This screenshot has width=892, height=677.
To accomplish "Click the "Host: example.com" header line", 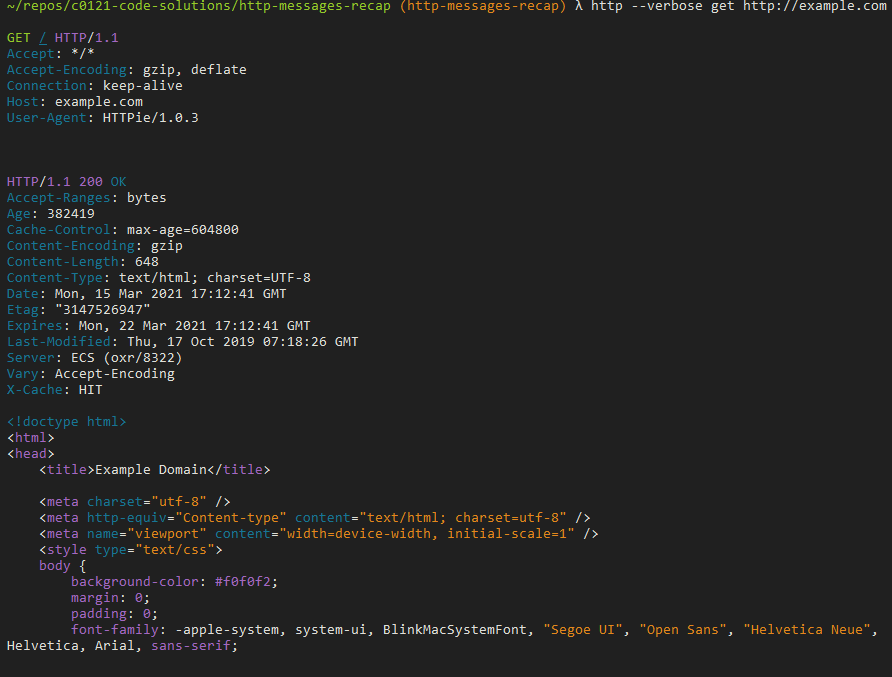I will (x=75, y=102).
